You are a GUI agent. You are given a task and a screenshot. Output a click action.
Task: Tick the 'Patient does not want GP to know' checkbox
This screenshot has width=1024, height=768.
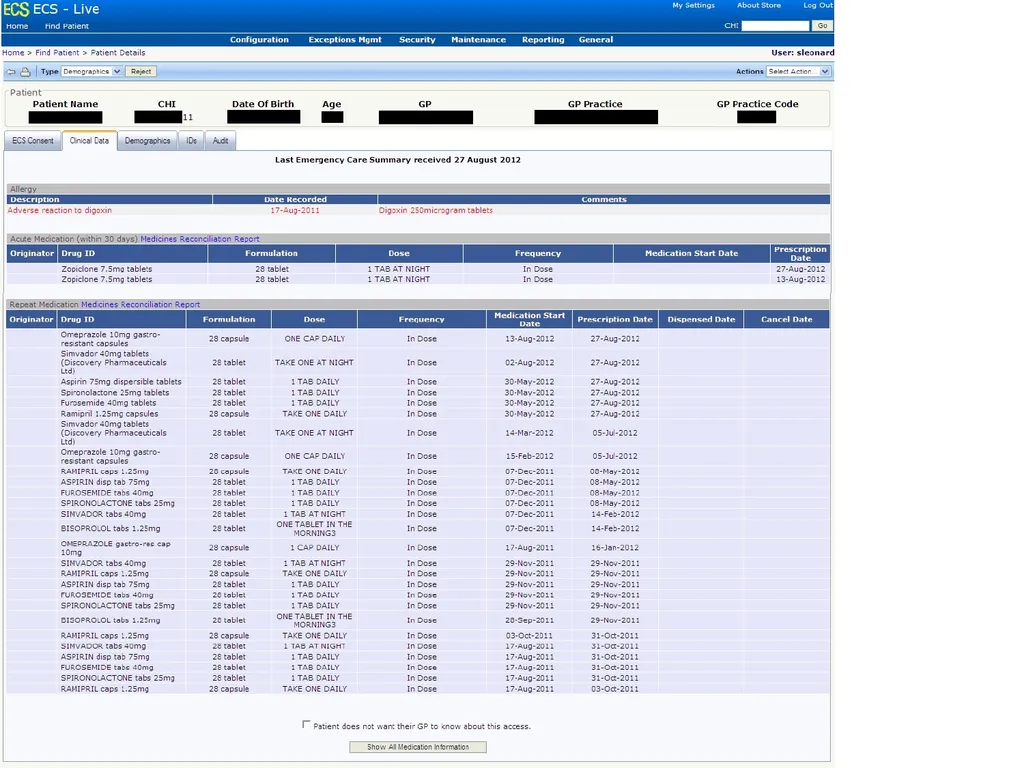(x=306, y=724)
